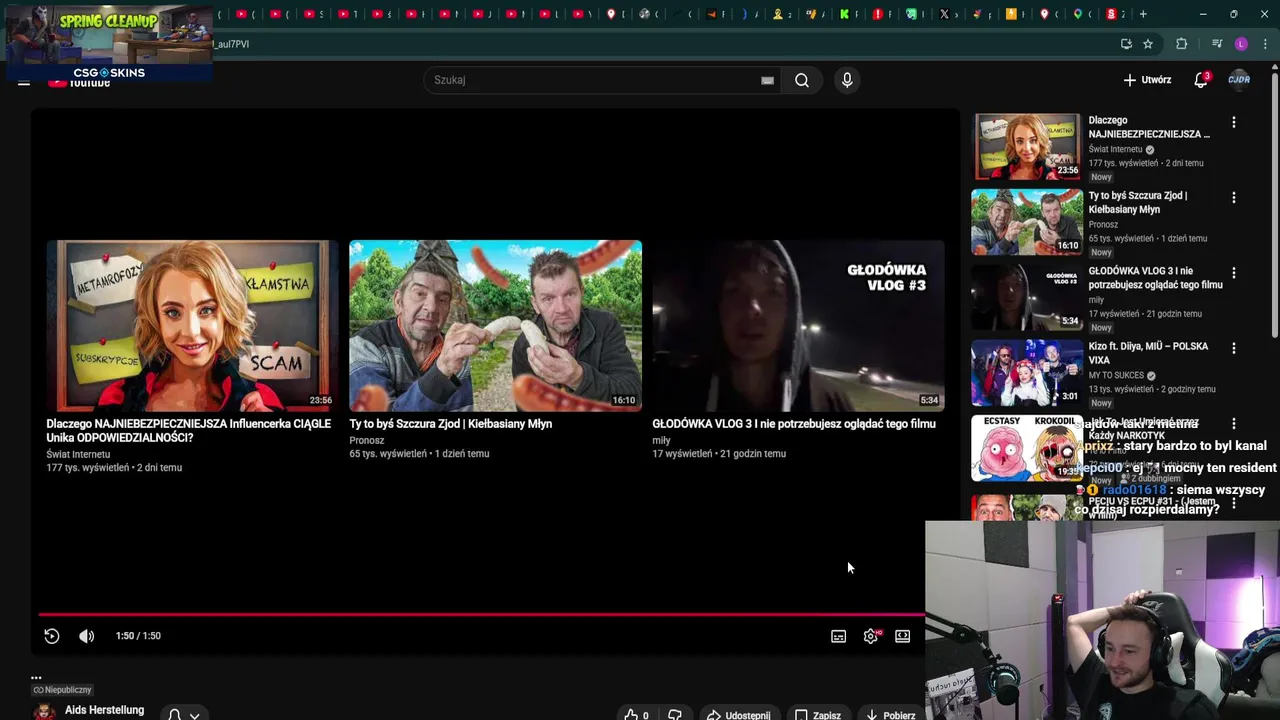Image resolution: width=1280 pixels, height=720 pixels.
Task: Like the video with thumbs up
Action: 637,715
